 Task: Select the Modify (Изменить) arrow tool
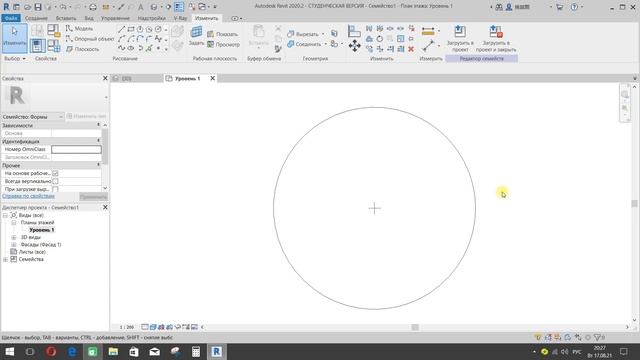(15, 38)
